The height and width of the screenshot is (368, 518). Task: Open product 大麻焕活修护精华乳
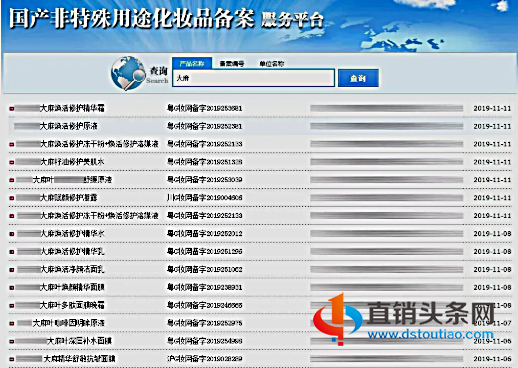[72, 251]
